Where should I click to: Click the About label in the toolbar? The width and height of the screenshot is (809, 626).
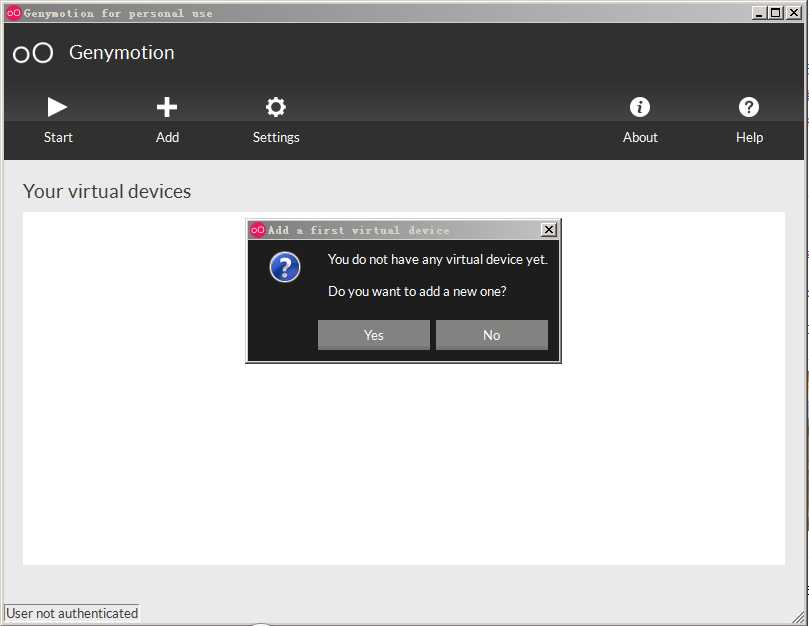[x=640, y=137]
